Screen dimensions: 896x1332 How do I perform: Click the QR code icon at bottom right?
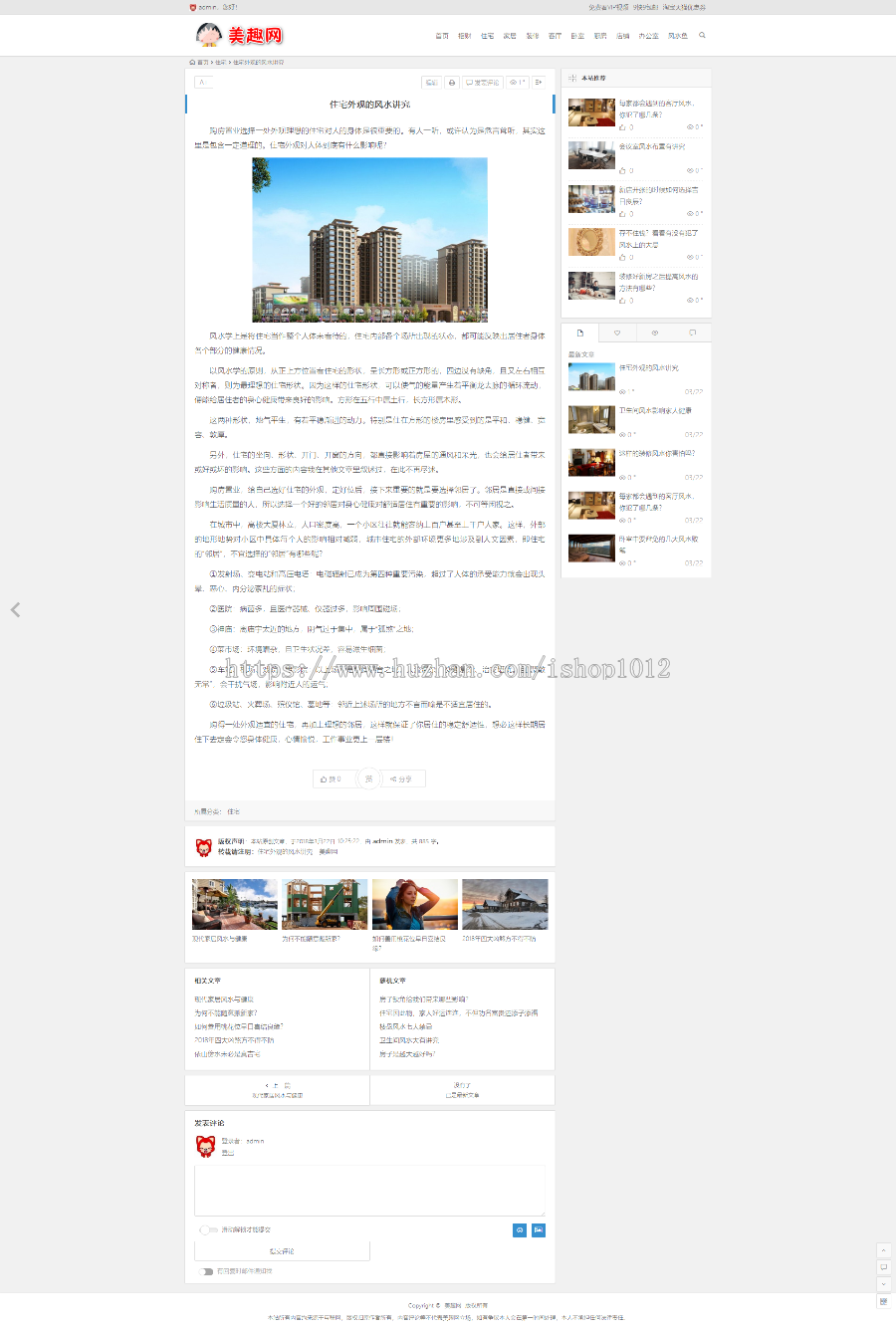[x=883, y=1301]
